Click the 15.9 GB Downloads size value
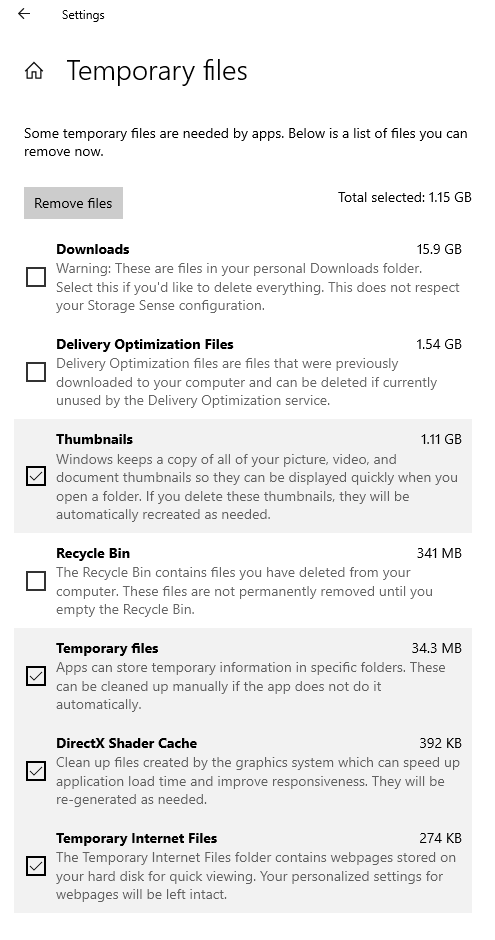 coord(439,249)
